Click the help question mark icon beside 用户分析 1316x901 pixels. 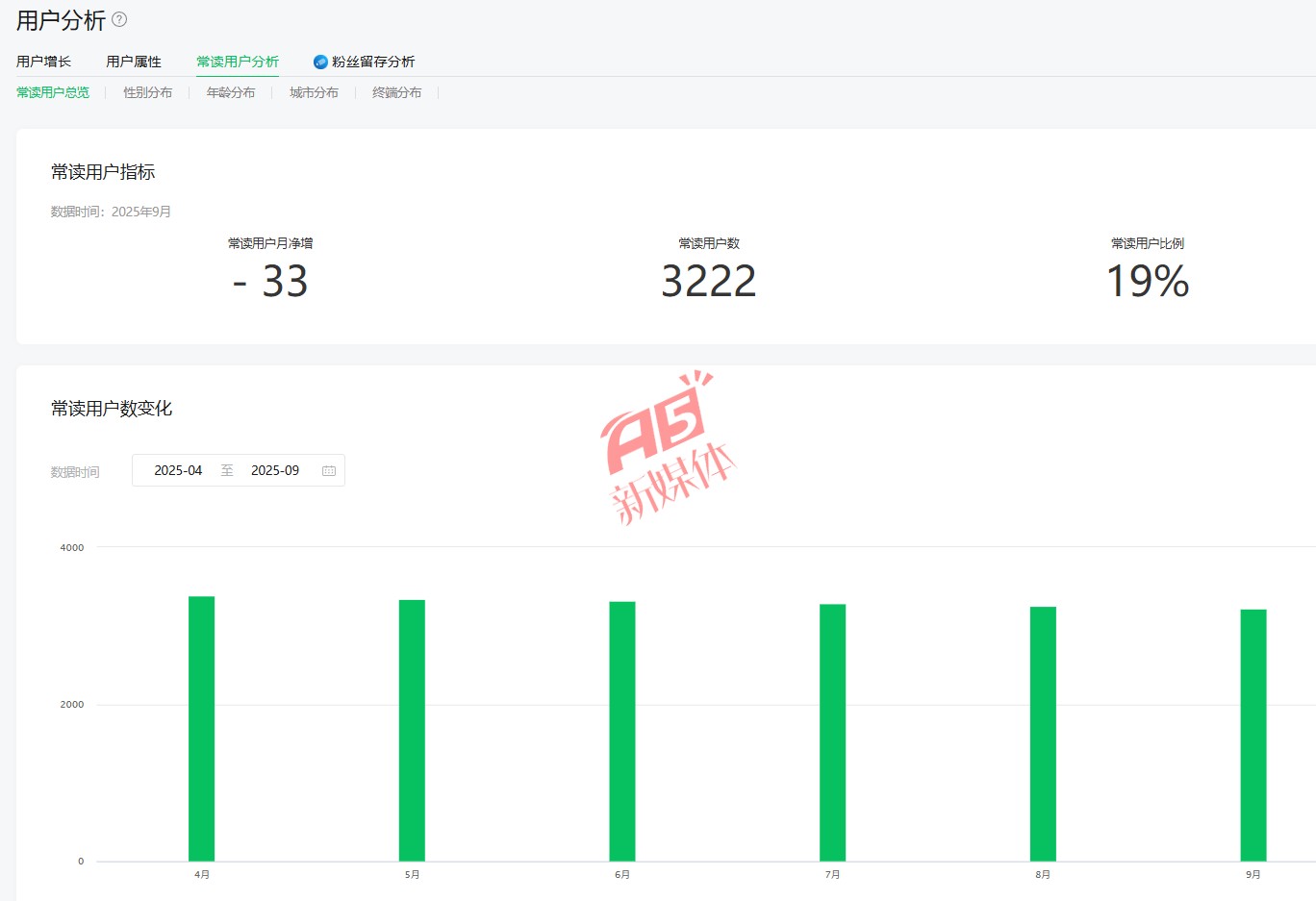point(119,19)
